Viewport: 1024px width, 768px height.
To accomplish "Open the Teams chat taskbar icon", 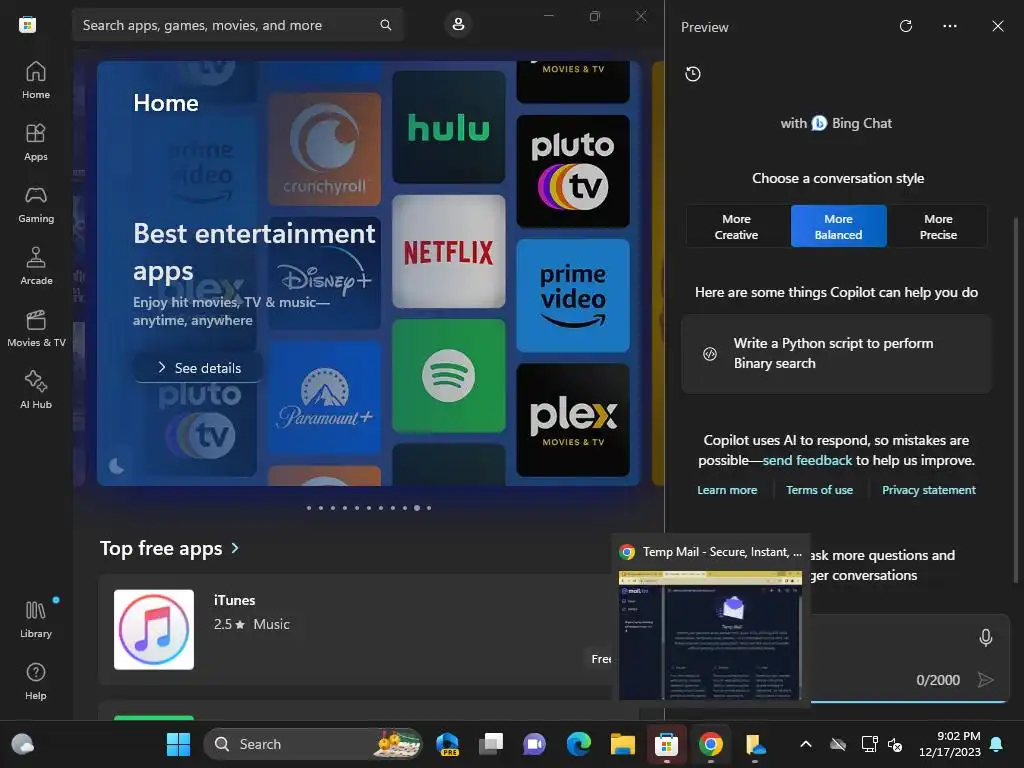I will [534, 744].
